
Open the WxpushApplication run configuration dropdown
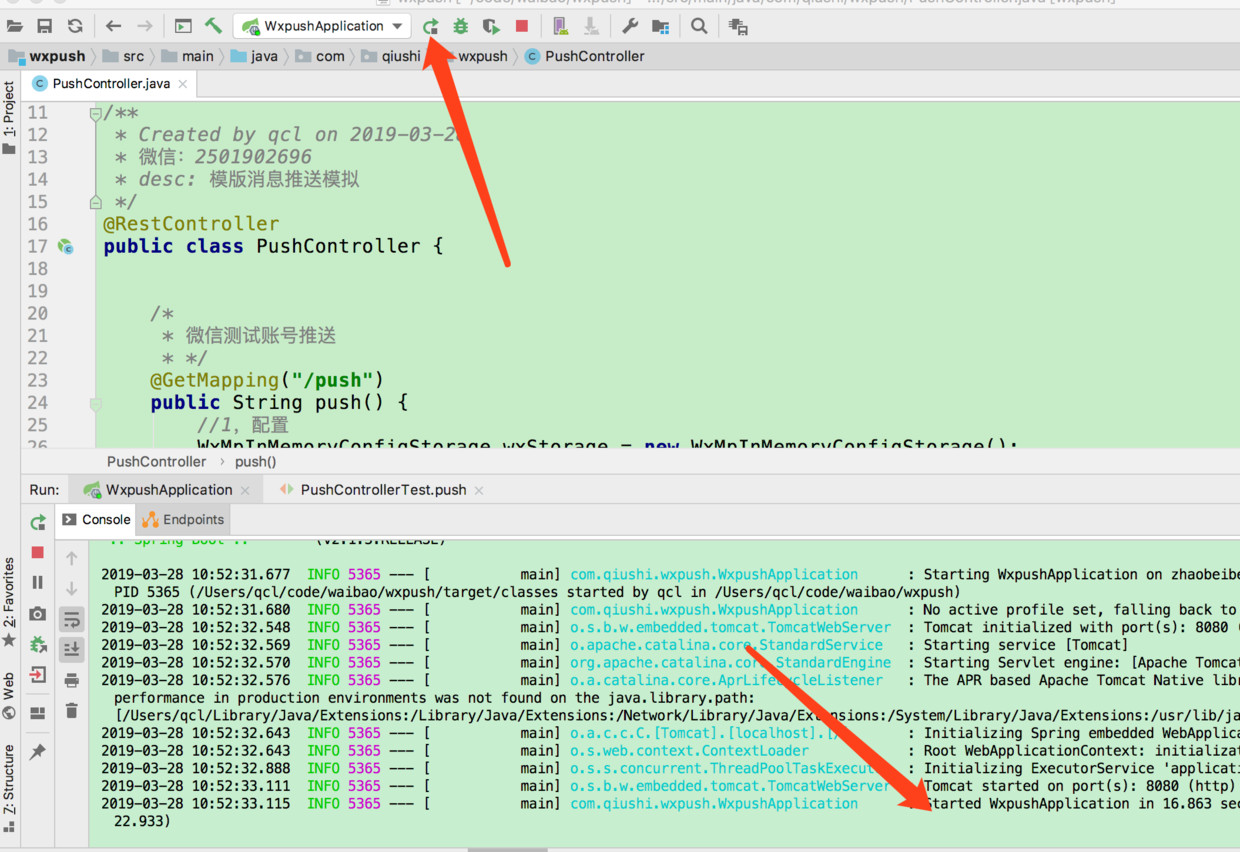point(322,26)
